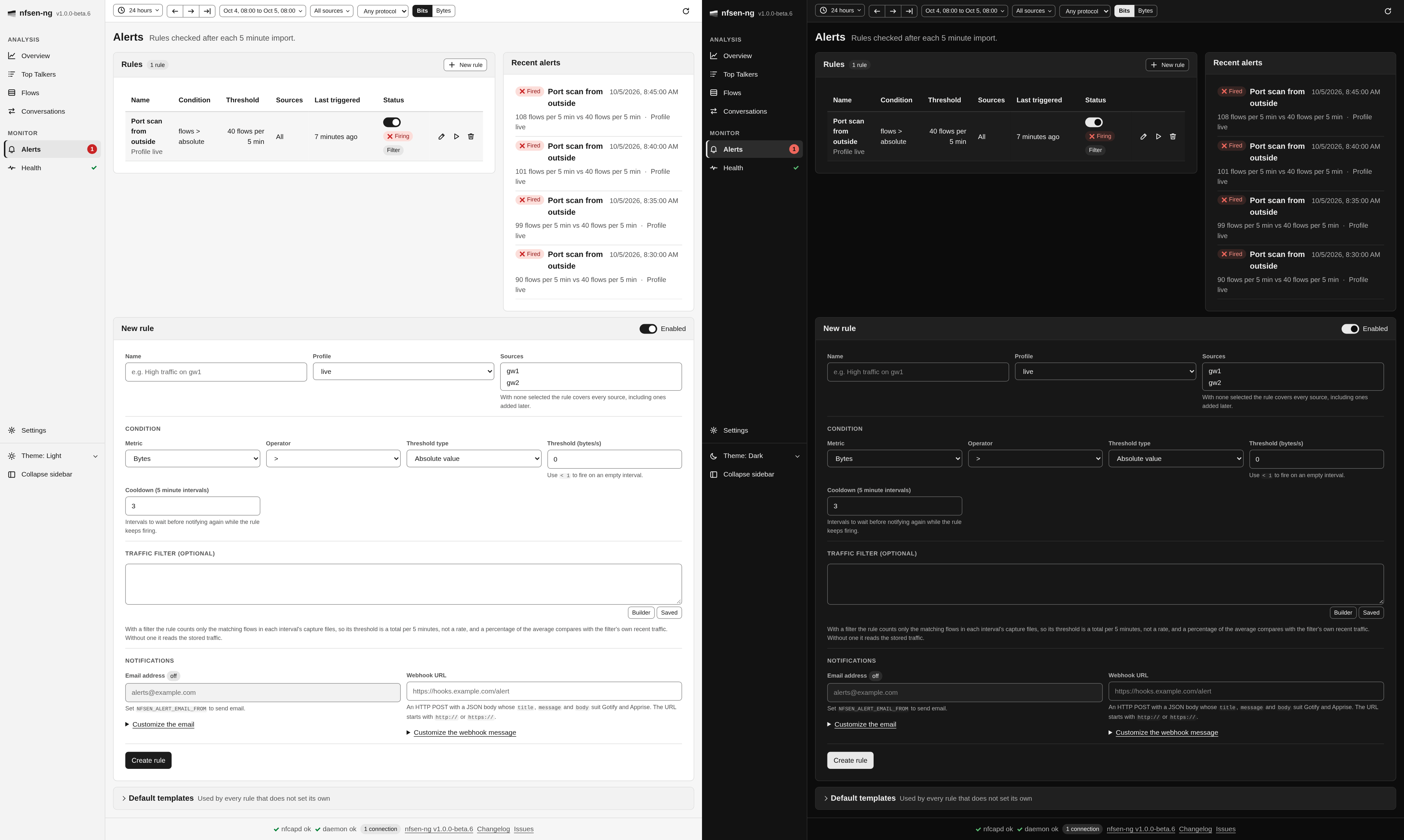Collapse sidebar in dark pane
Image resolution: width=1404 pixels, height=840 pixels.
754,474
